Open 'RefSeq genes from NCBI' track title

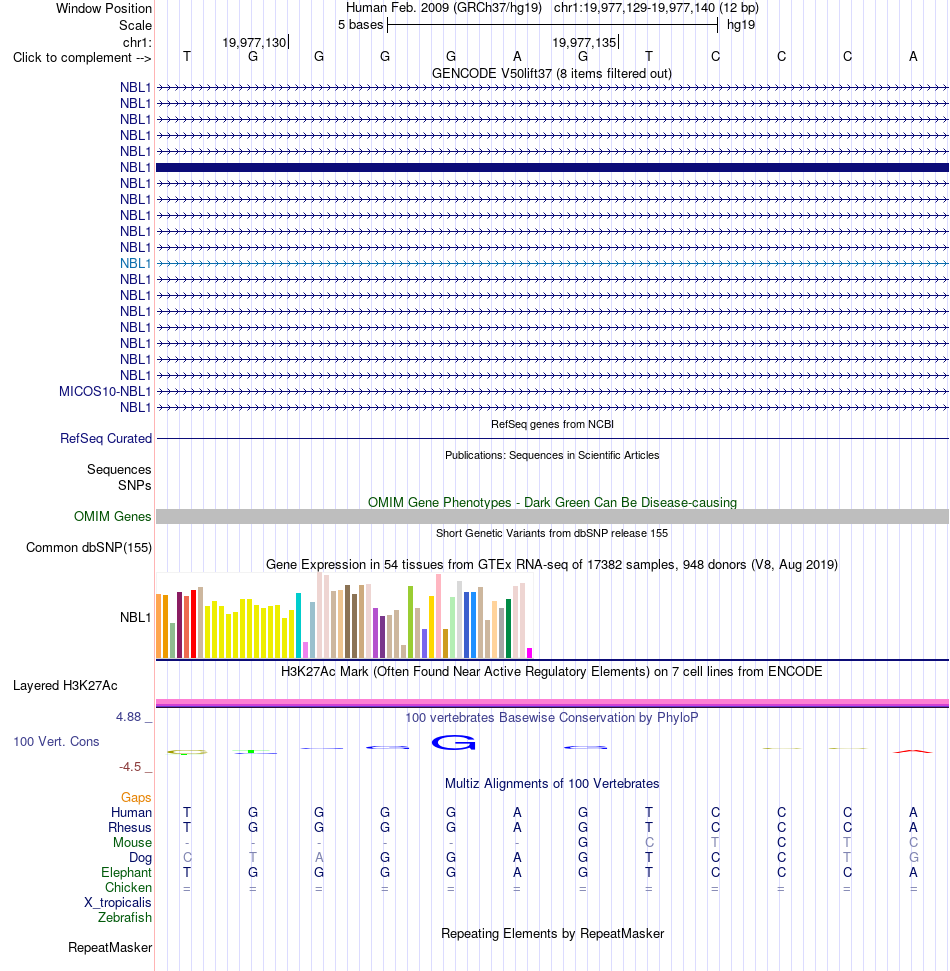(552, 424)
